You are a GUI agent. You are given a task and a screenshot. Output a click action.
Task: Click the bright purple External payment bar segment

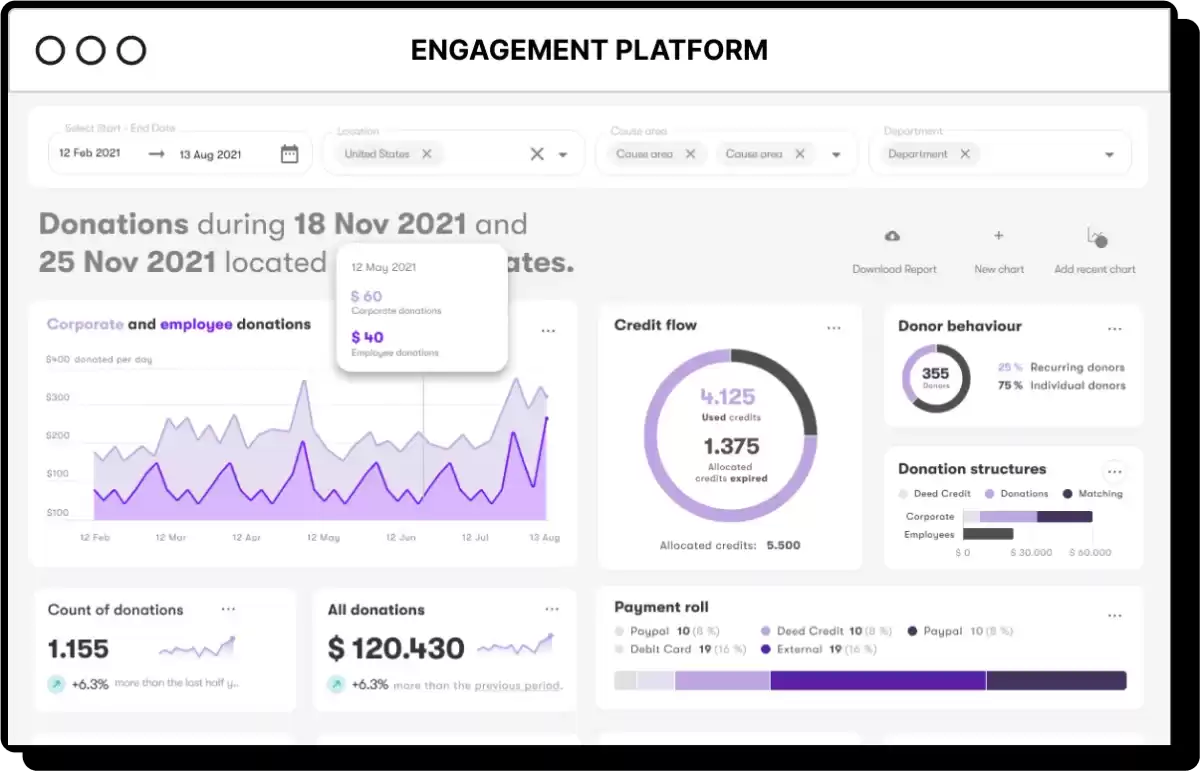[877, 681]
